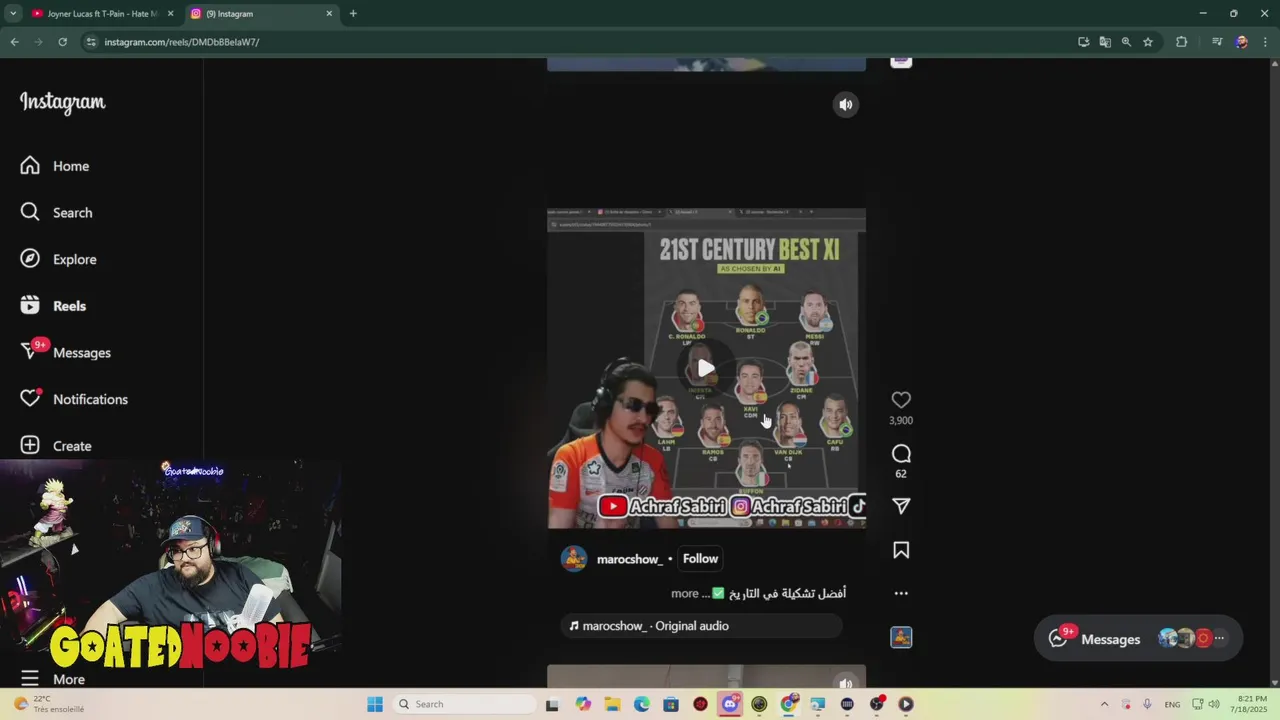Go to the Explore page
Viewport: 1280px width, 720px height.
pos(59,259)
